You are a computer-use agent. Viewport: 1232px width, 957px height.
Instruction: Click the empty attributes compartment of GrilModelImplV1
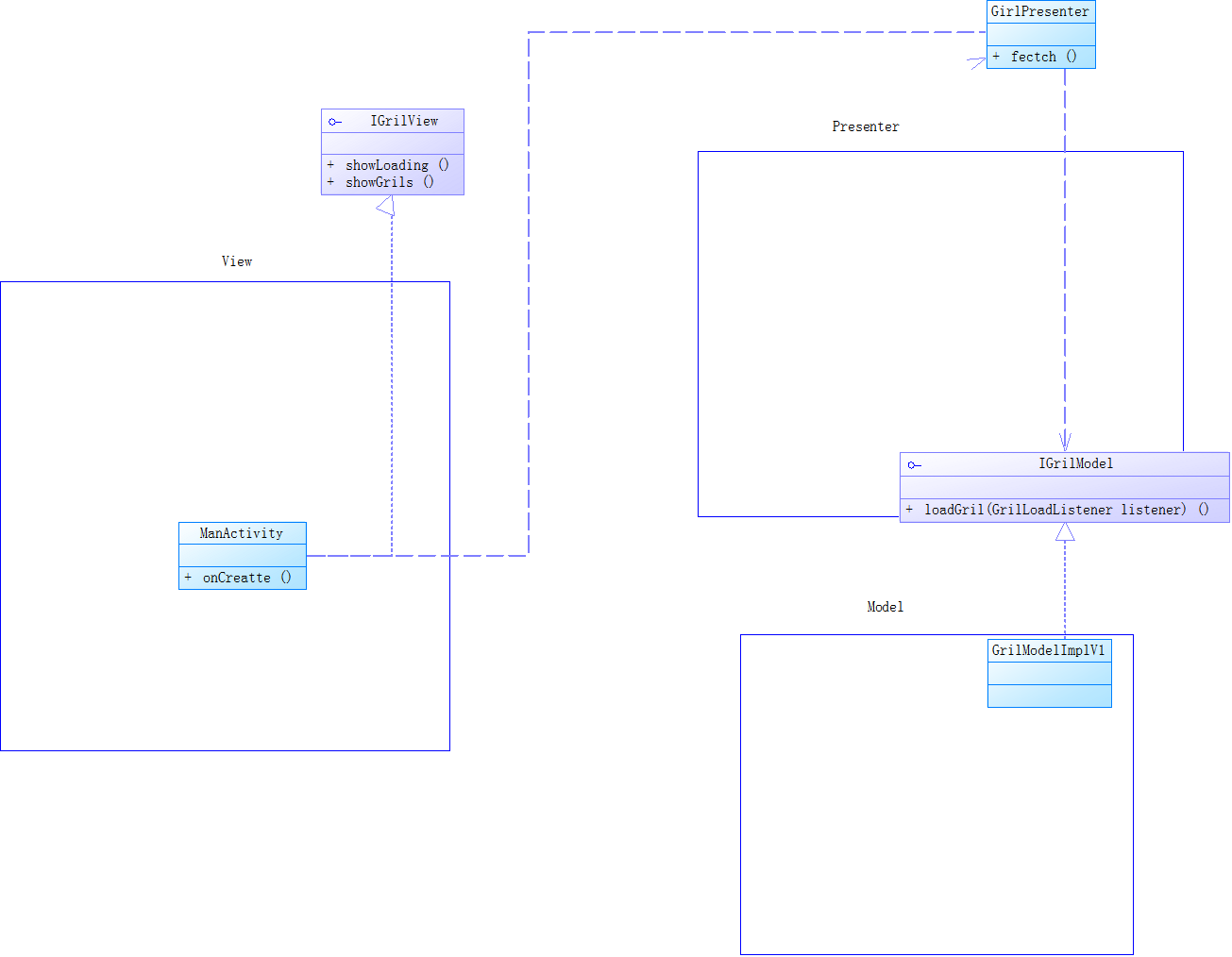point(1050,673)
